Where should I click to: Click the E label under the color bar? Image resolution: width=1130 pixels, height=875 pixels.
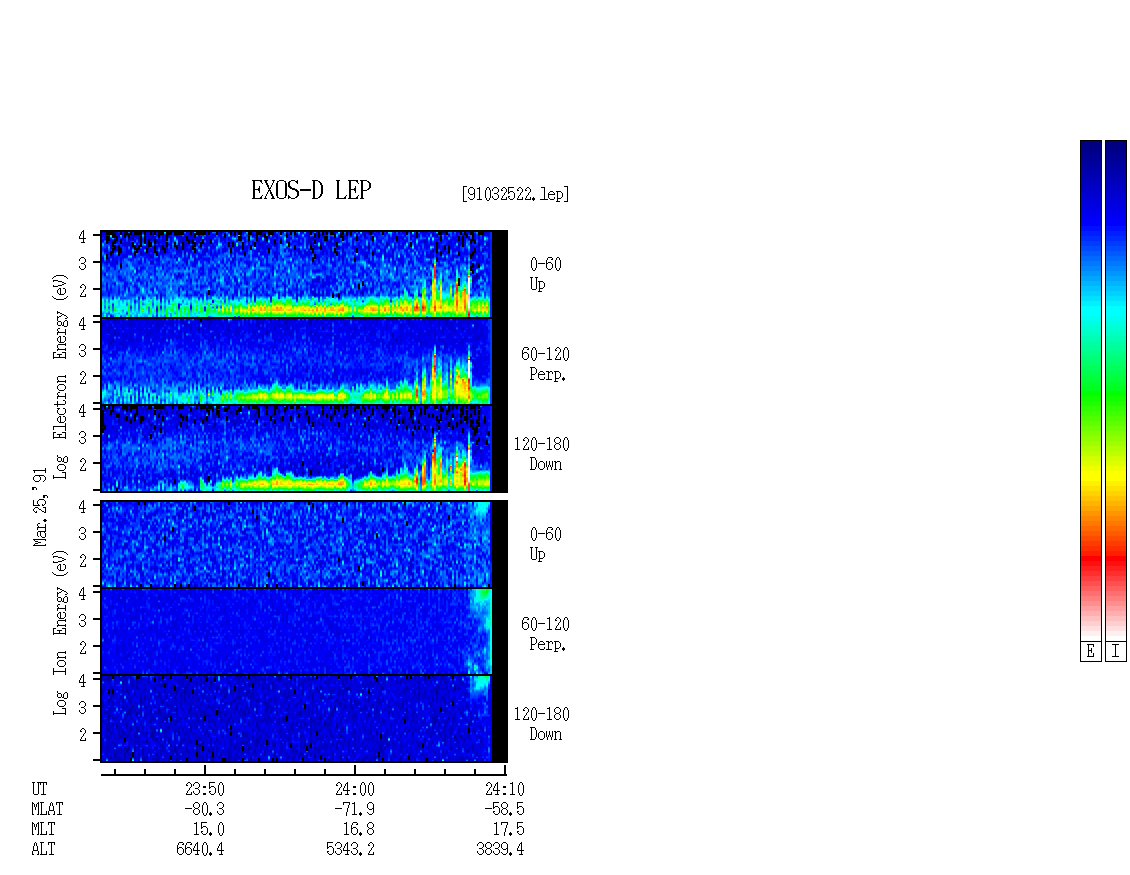click(x=1090, y=652)
